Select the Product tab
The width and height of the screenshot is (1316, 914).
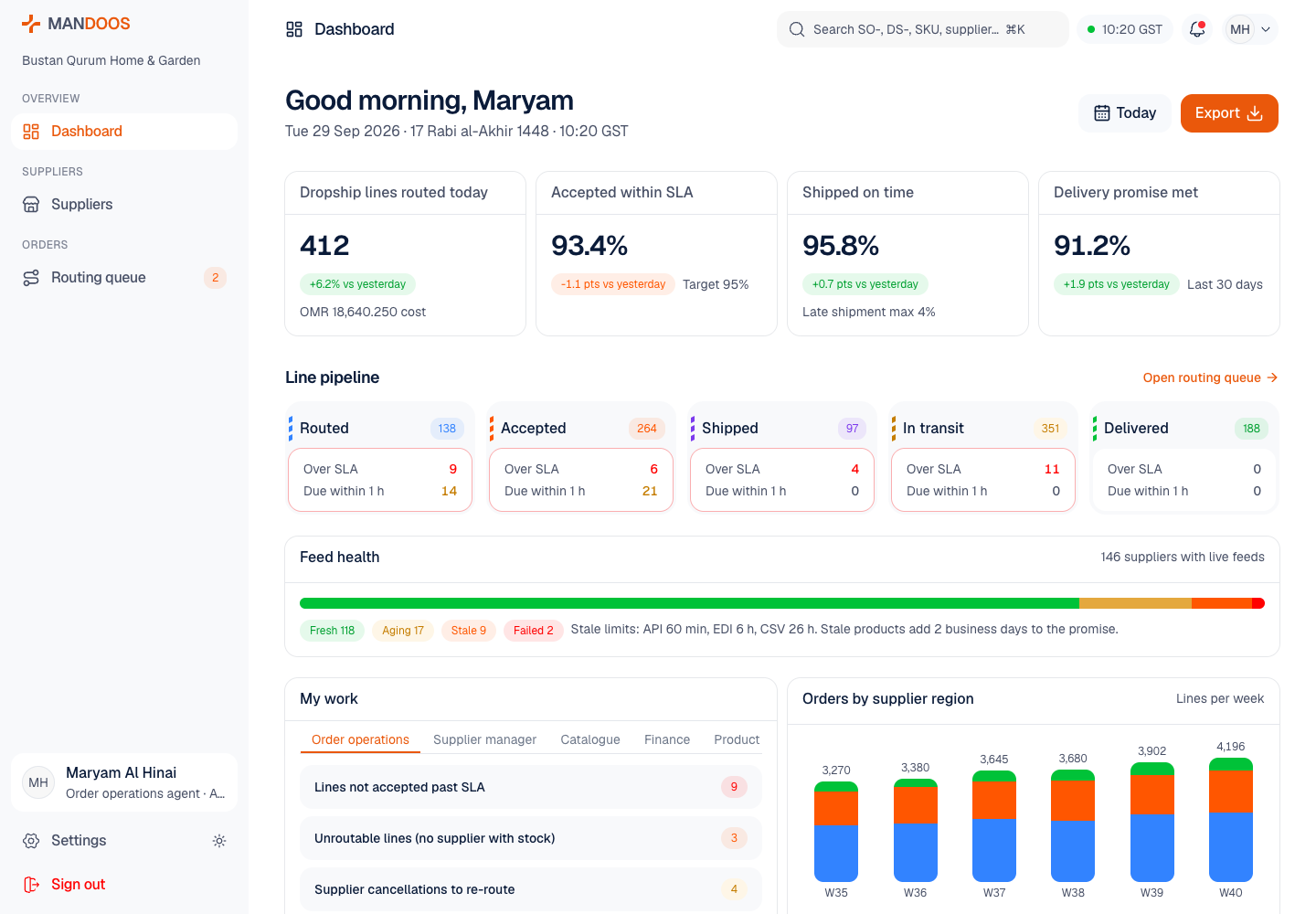pos(737,739)
